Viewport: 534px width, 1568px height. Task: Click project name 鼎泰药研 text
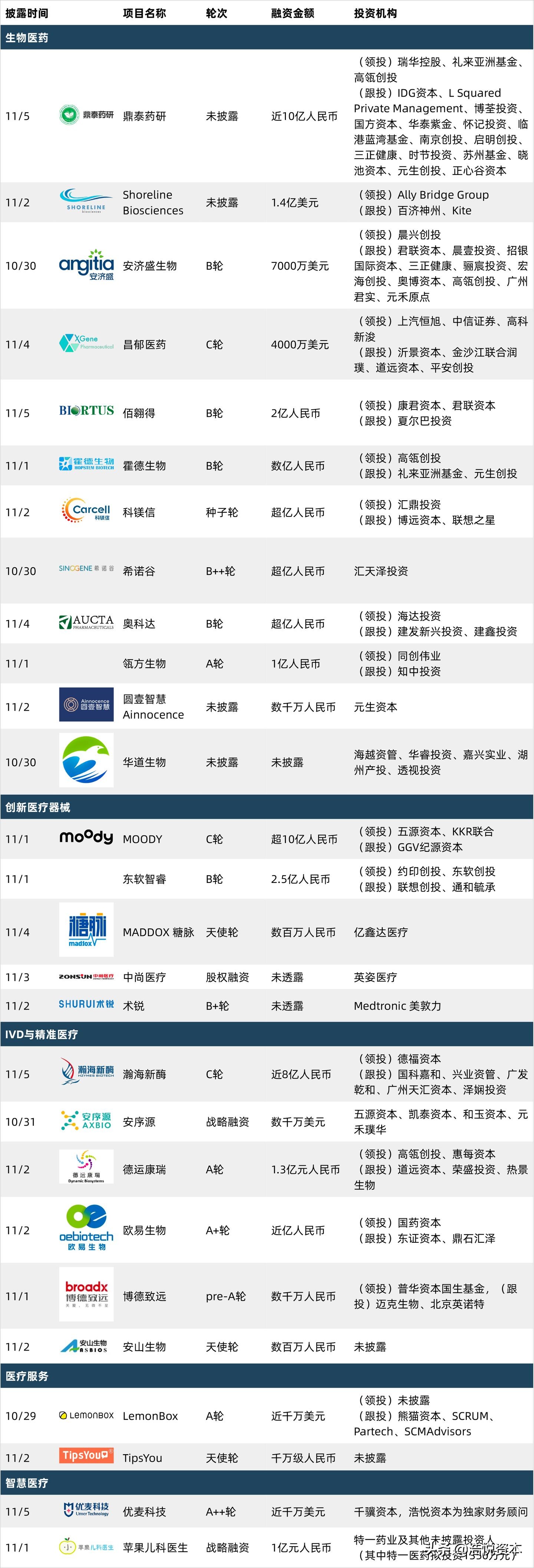tap(144, 116)
